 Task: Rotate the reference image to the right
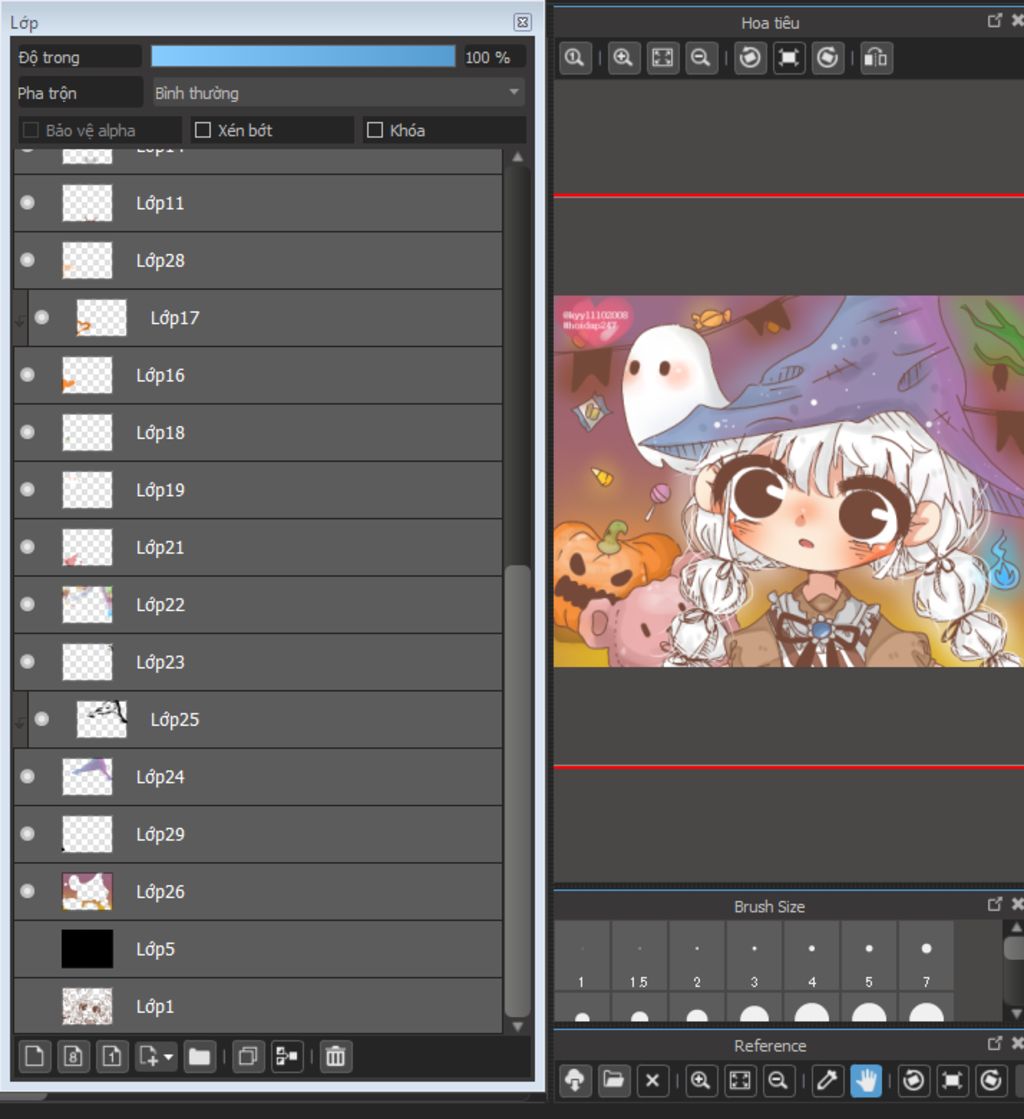[x=991, y=1080]
